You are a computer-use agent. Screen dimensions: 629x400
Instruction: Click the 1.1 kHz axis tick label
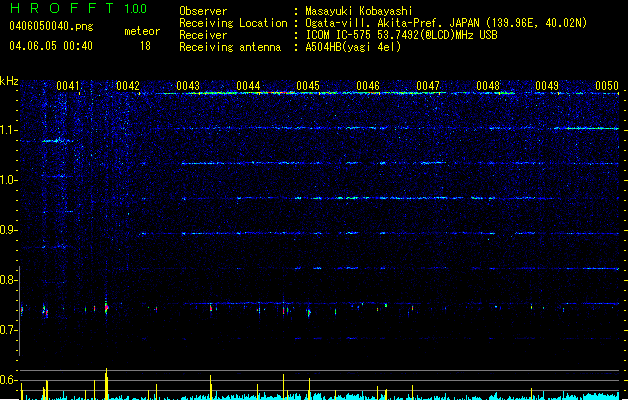coord(9,130)
